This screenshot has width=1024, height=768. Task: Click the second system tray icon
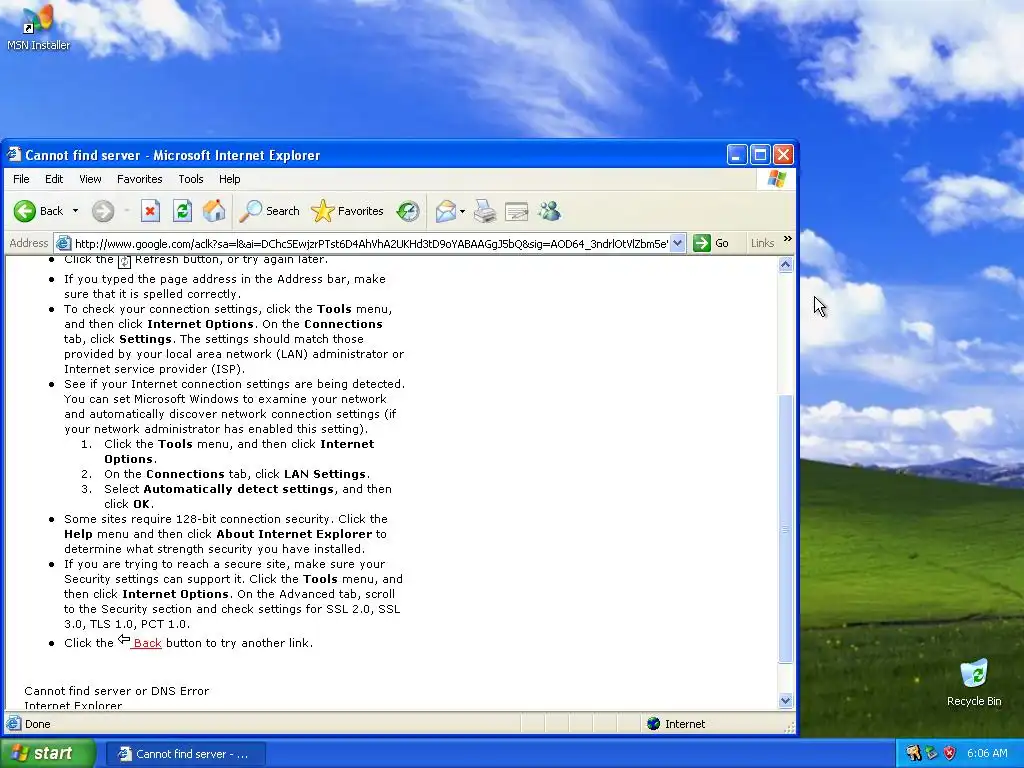[931, 753]
